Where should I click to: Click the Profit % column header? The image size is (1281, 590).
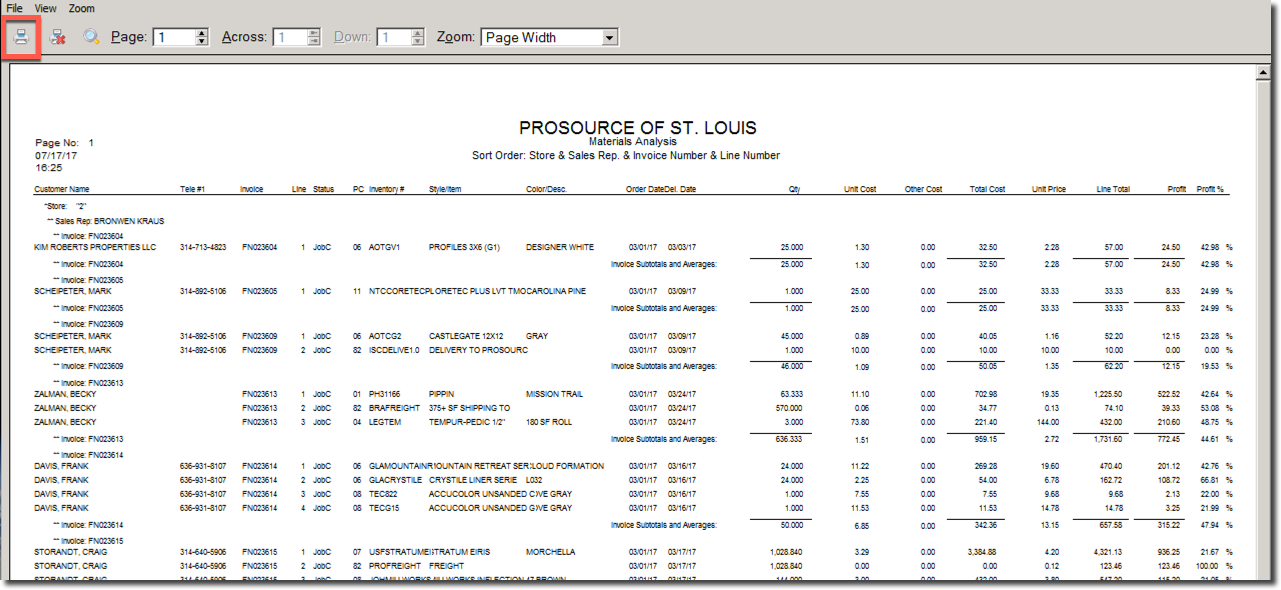pos(1210,189)
